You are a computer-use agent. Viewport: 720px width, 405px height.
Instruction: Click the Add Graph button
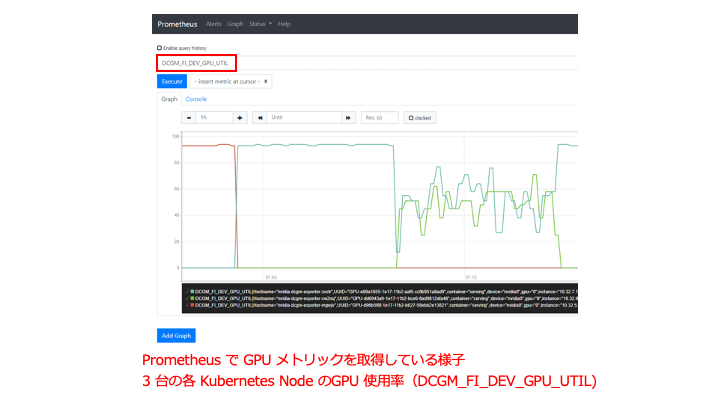[x=176, y=336]
